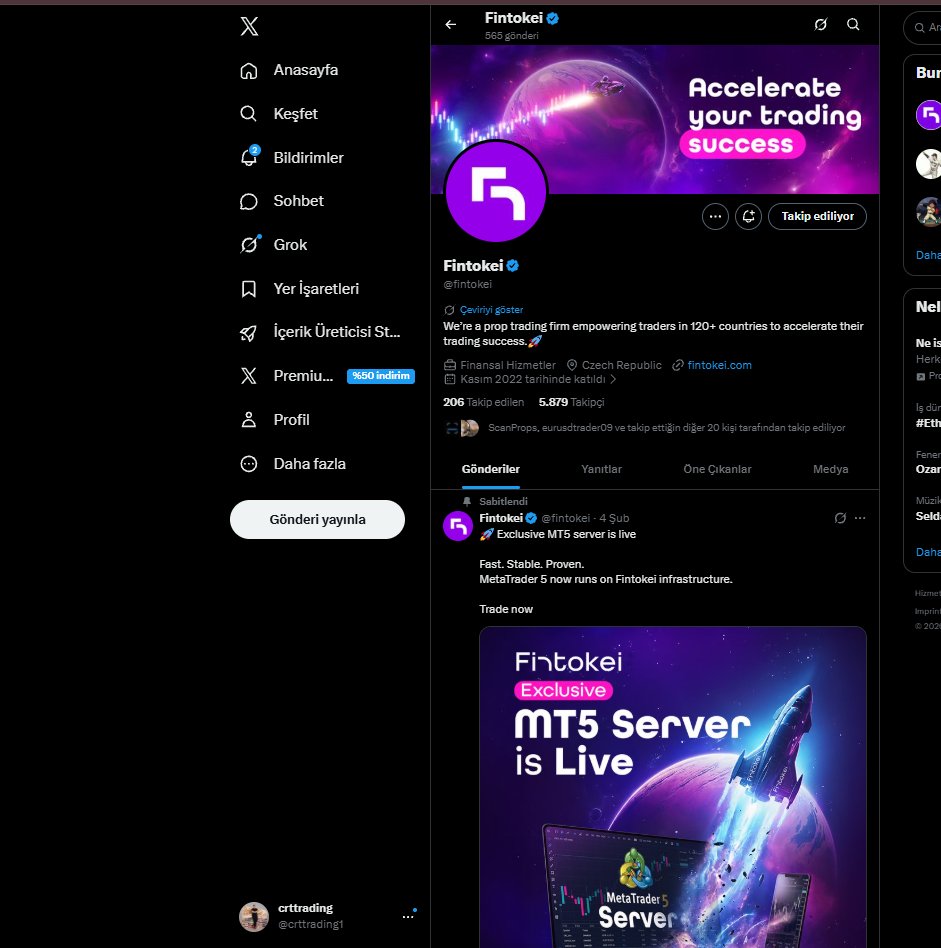Switch to Yanıtlar tab
941x948 pixels.
tap(601, 469)
